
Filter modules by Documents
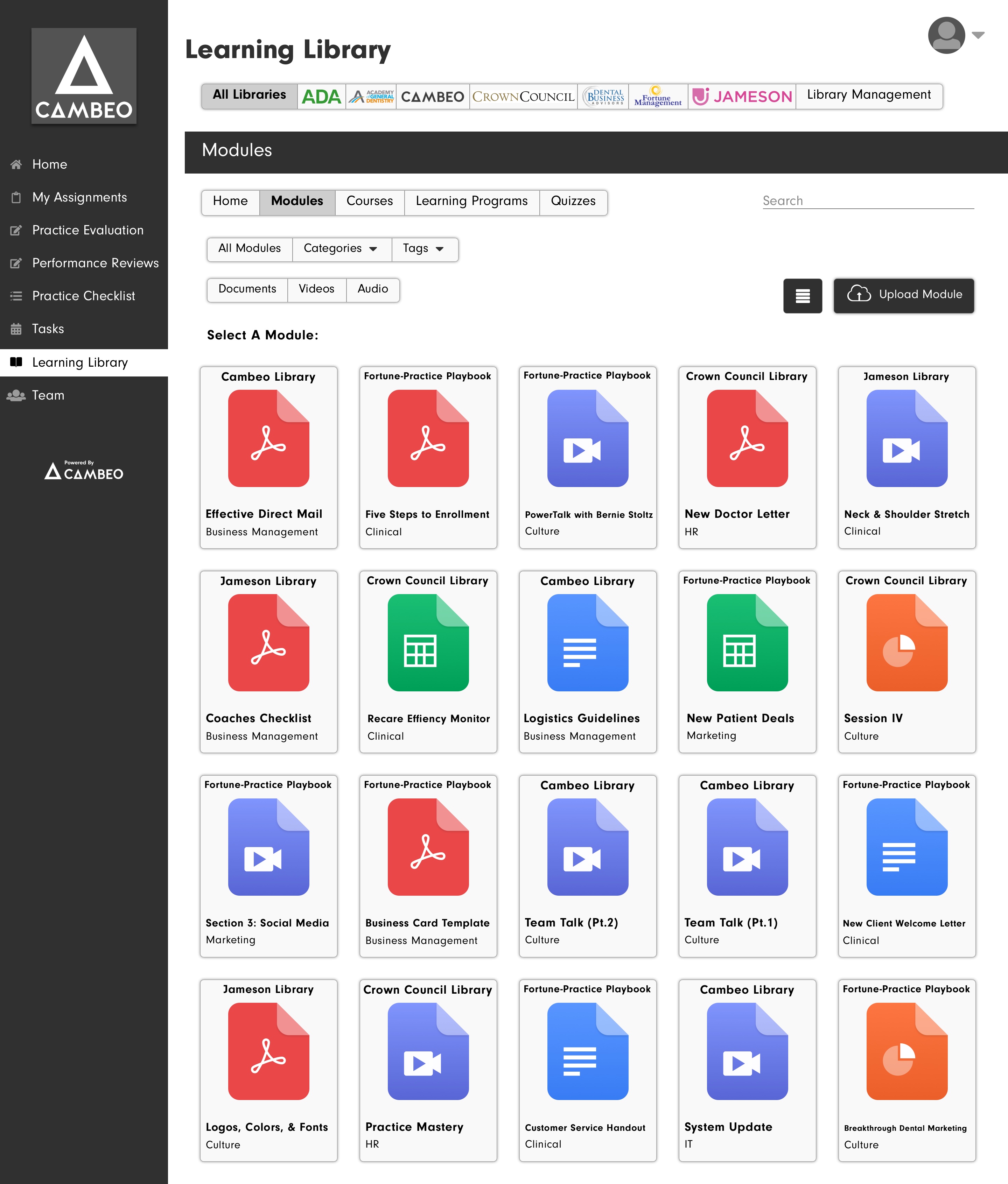[x=247, y=289]
